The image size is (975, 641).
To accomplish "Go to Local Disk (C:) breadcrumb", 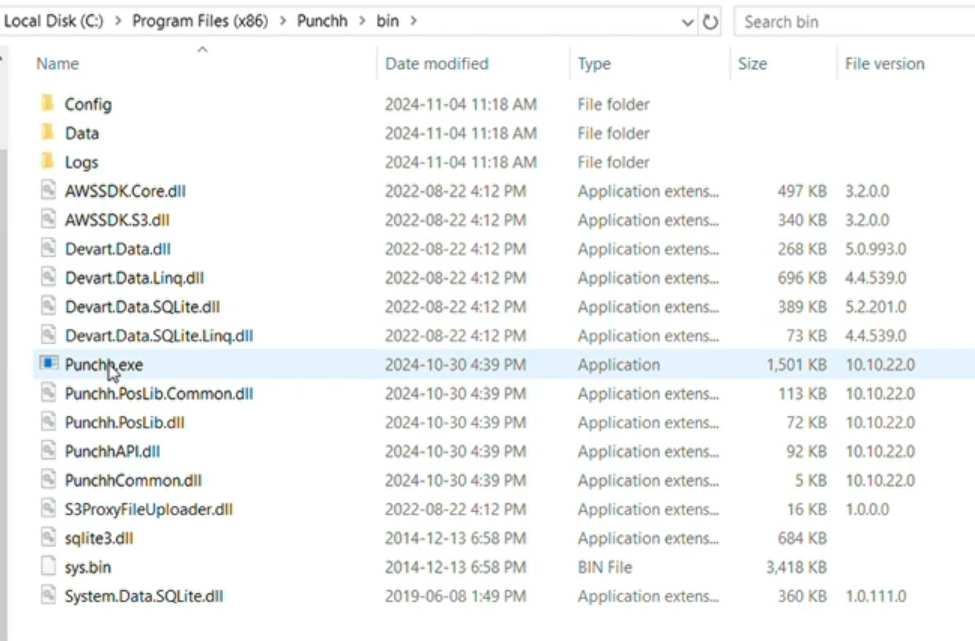I will coord(53,21).
